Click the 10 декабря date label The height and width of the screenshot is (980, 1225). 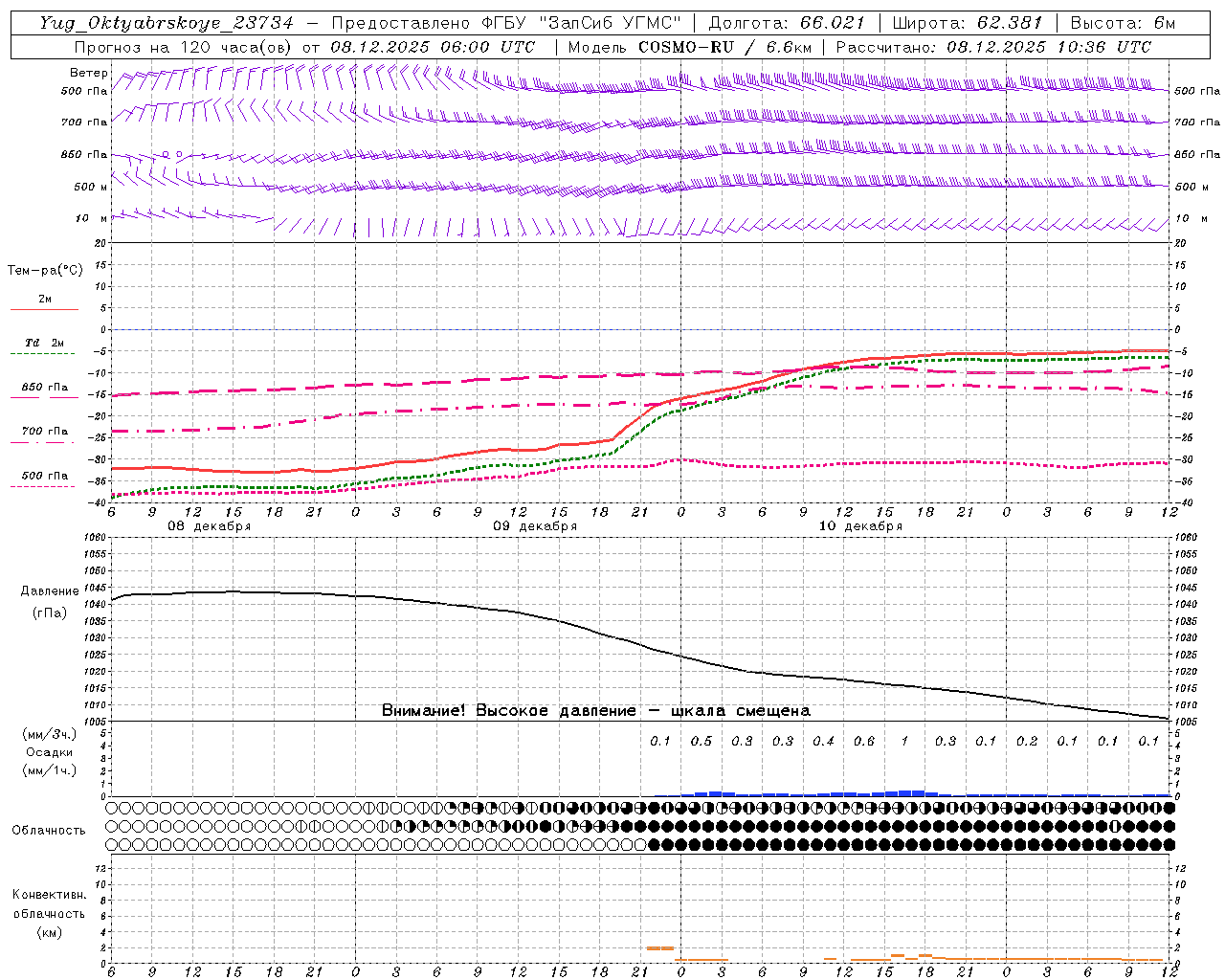(860, 526)
